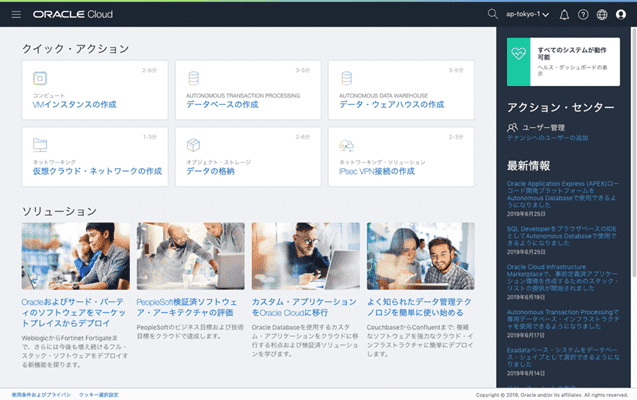The image size is (637, 400).
Task: Open the help question mark icon
Action: coord(583,15)
